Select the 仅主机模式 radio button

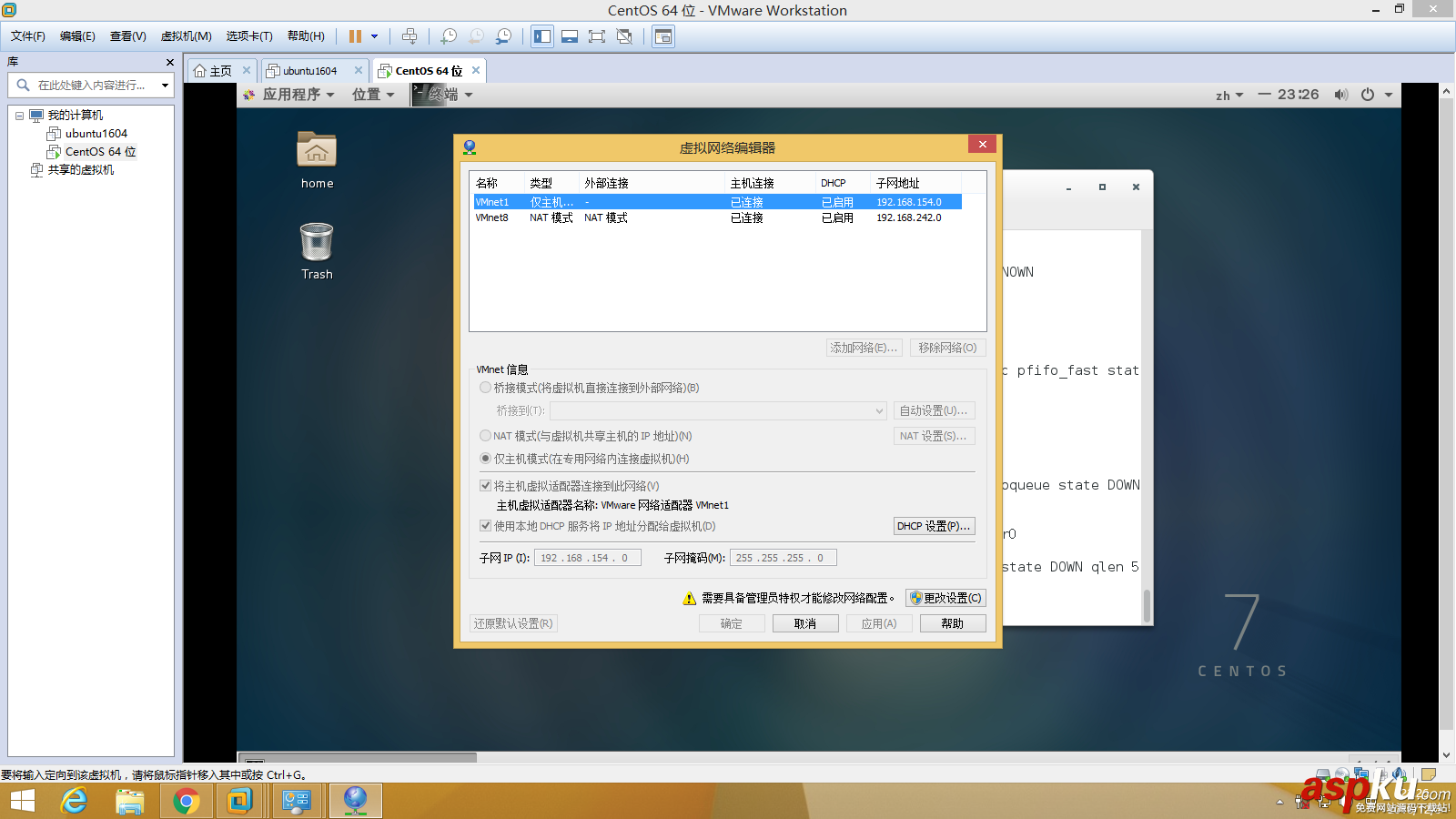(x=485, y=459)
